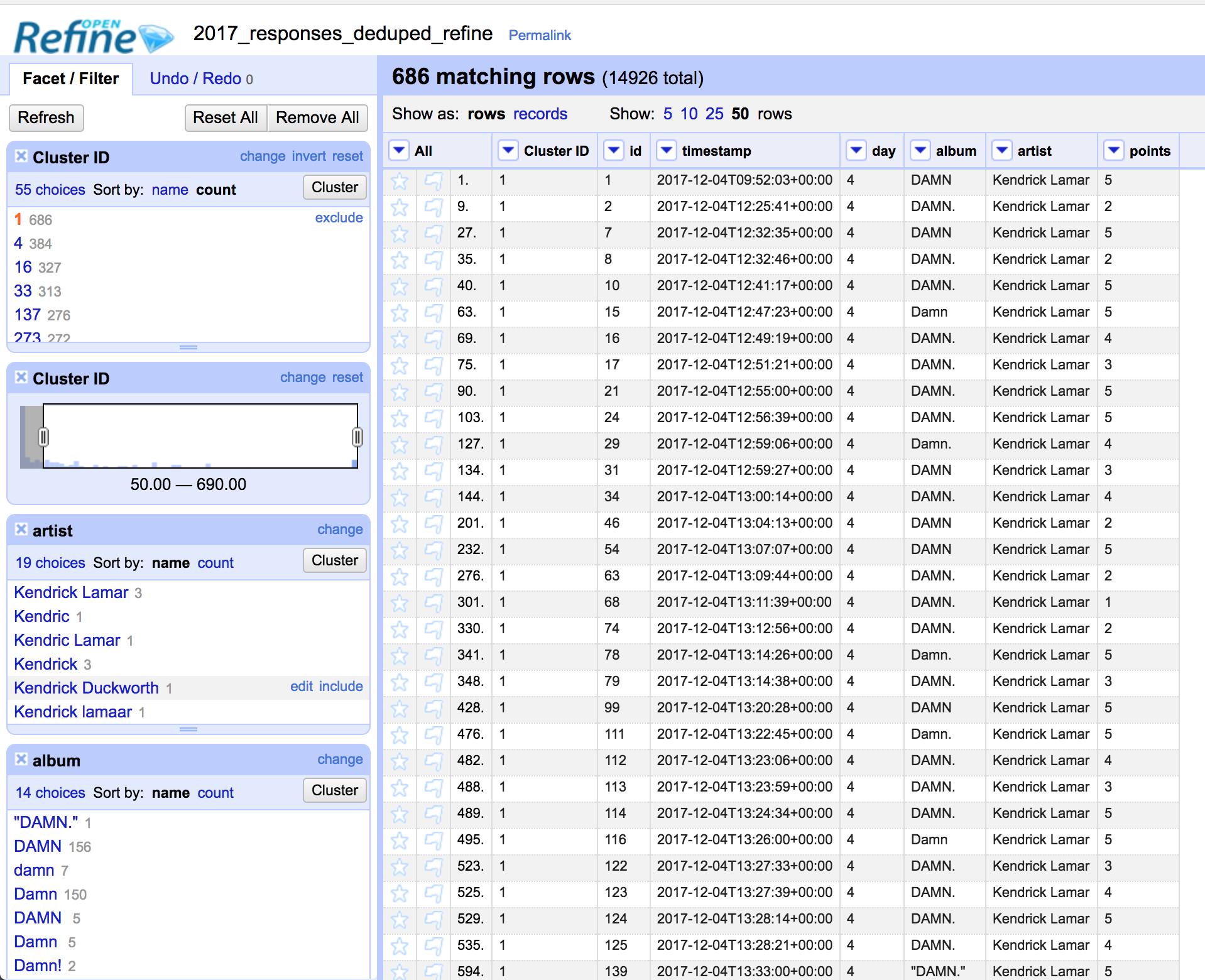Exclude cluster 1 choice
The width and height of the screenshot is (1205, 980).
click(x=339, y=217)
